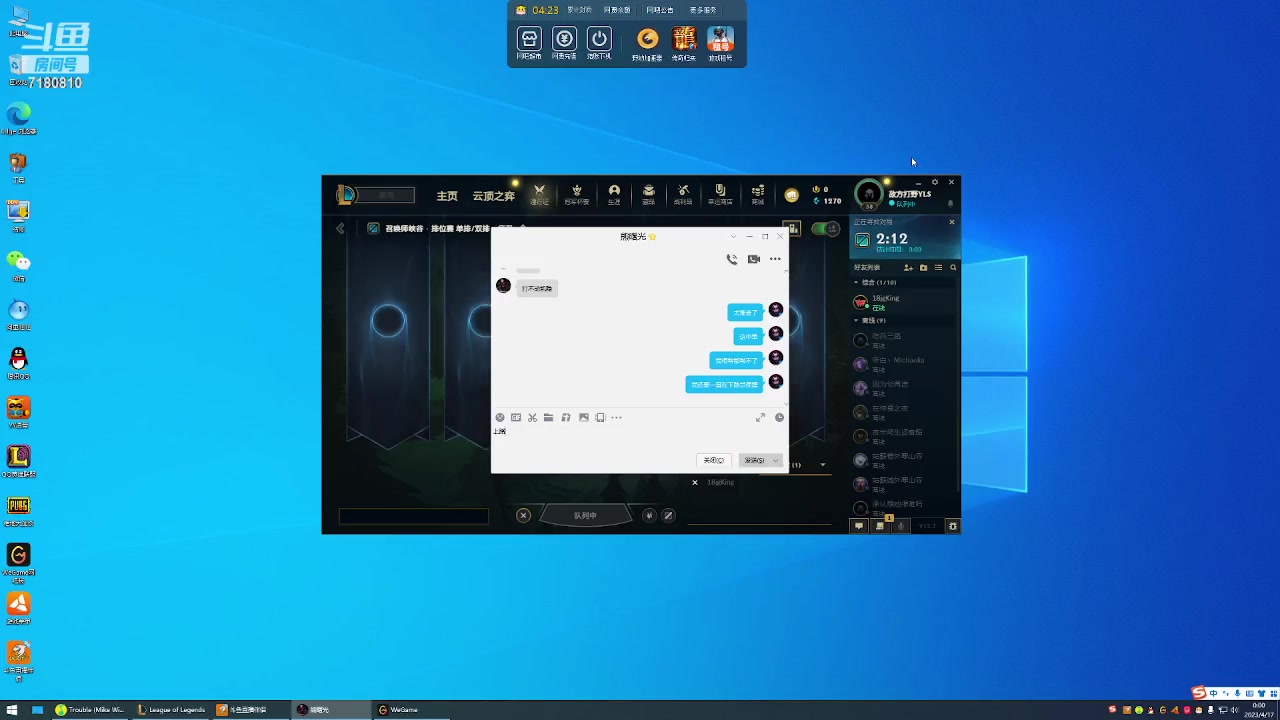Dismiss the matchmaking timer panel X
Screen dimensions: 1280x720
[952, 222]
